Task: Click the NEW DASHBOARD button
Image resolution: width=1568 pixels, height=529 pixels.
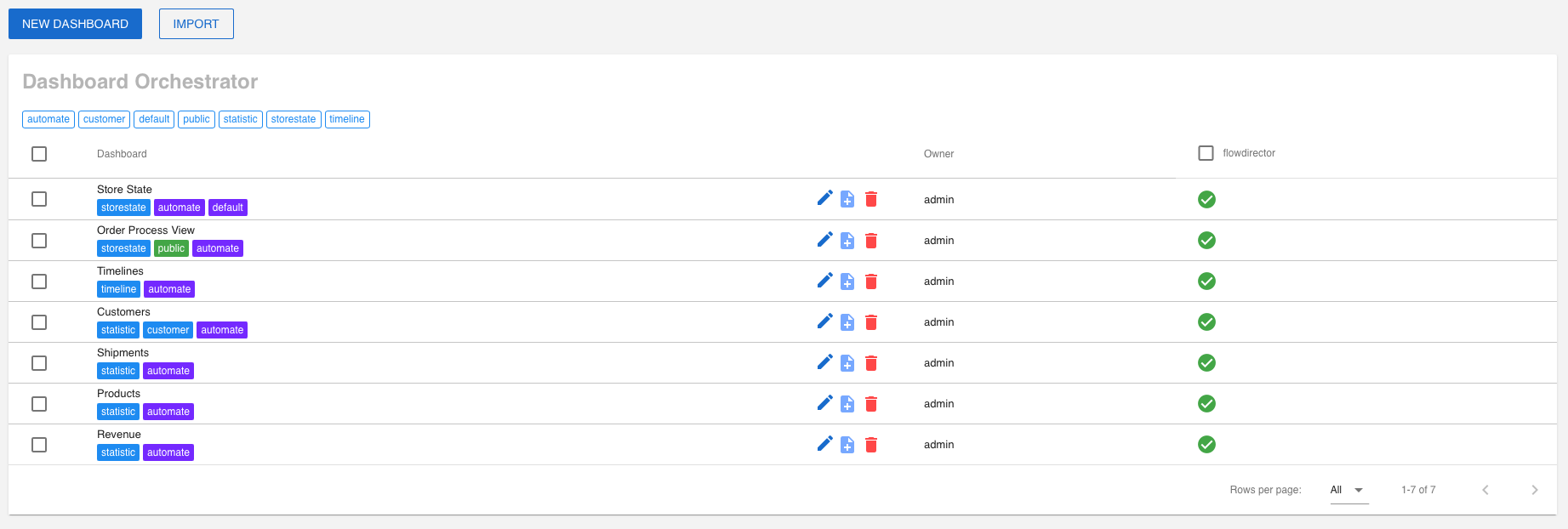Action: coord(75,24)
